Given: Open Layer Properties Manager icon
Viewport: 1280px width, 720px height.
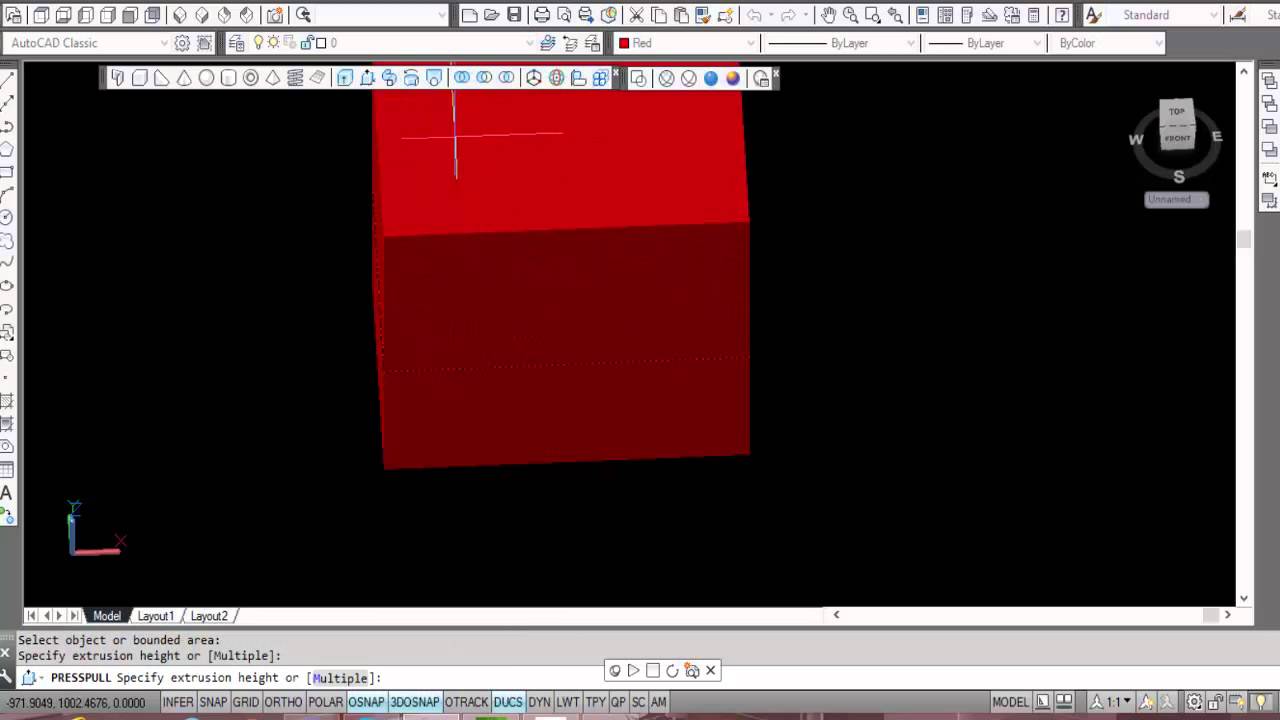Looking at the screenshot, I should click(x=236, y=43).
